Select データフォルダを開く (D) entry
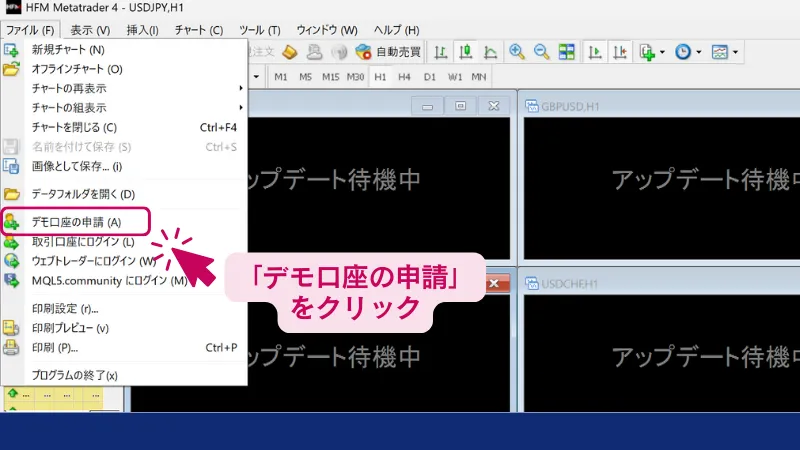The image size is (800, 450). (123, 194)
